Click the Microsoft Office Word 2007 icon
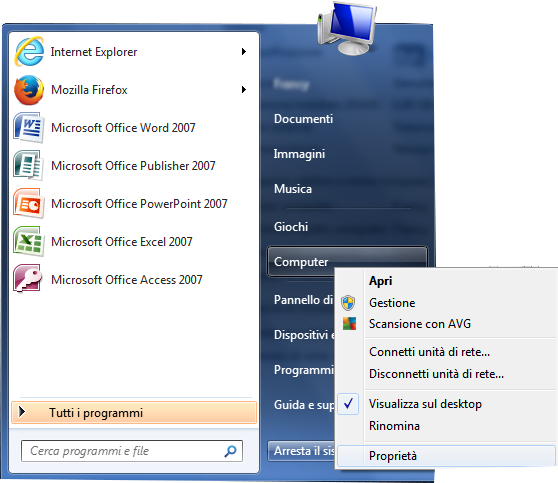 coord(29,127)
